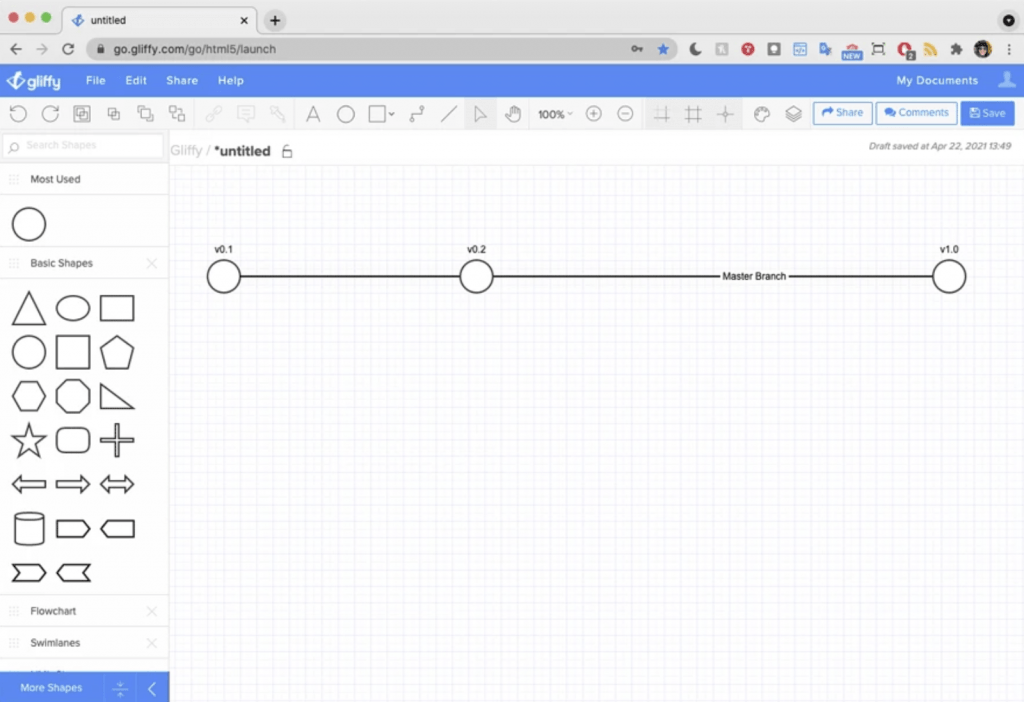Click the Save button
Viewport: 1024px width, 702px height.
click(x=987, y=113)
